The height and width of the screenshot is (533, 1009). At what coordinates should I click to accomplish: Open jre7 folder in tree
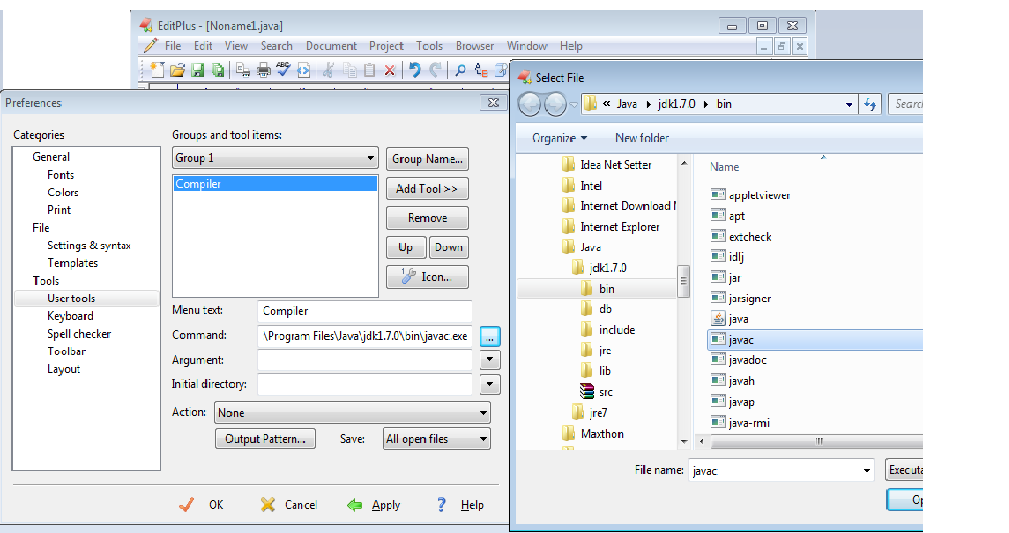click(598, 413)
